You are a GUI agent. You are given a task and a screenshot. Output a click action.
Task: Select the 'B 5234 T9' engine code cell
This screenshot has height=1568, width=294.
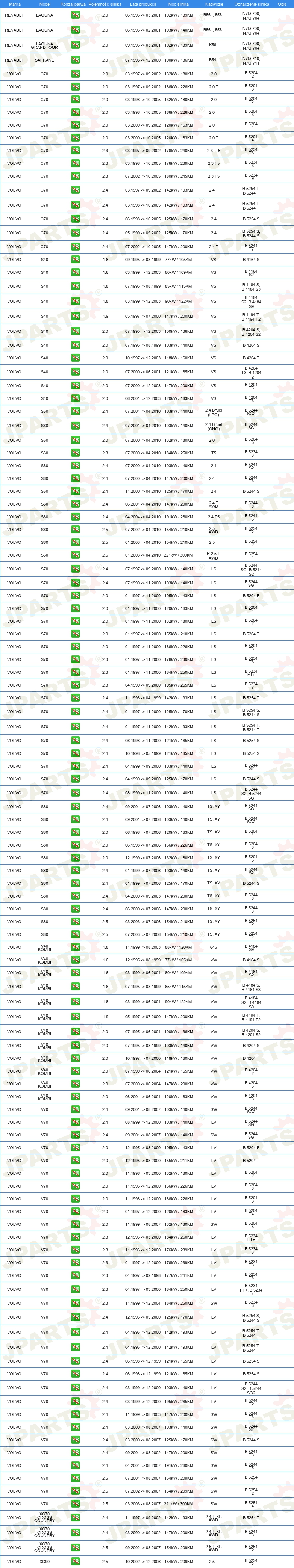pyautogui.click(x=251, y=176)
